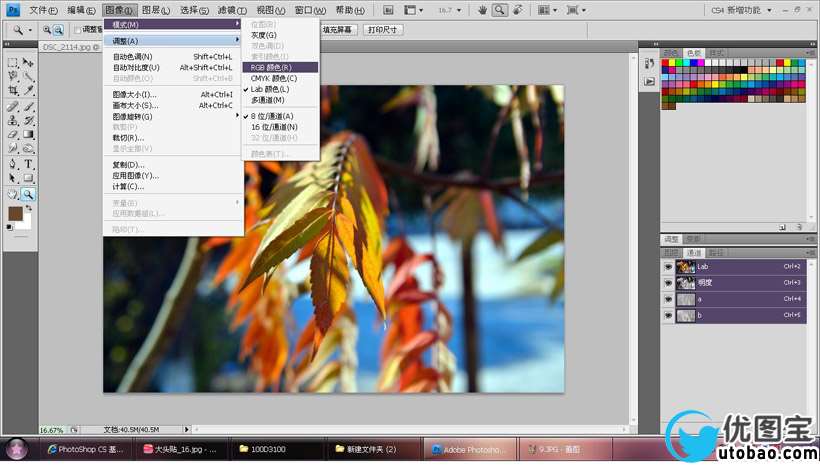Click Zoom tool in application bar
Screen dimensions: 820x467
[x=500, y=10]
